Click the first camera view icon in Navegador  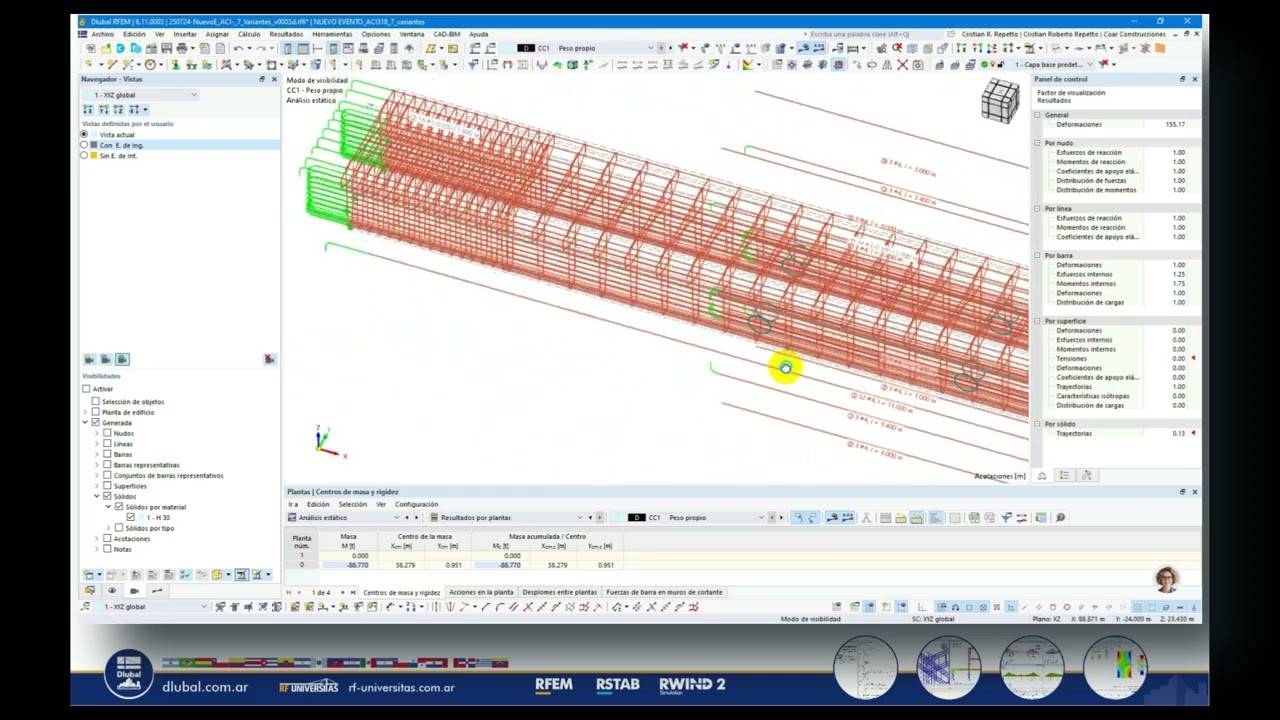click(89, 359)
